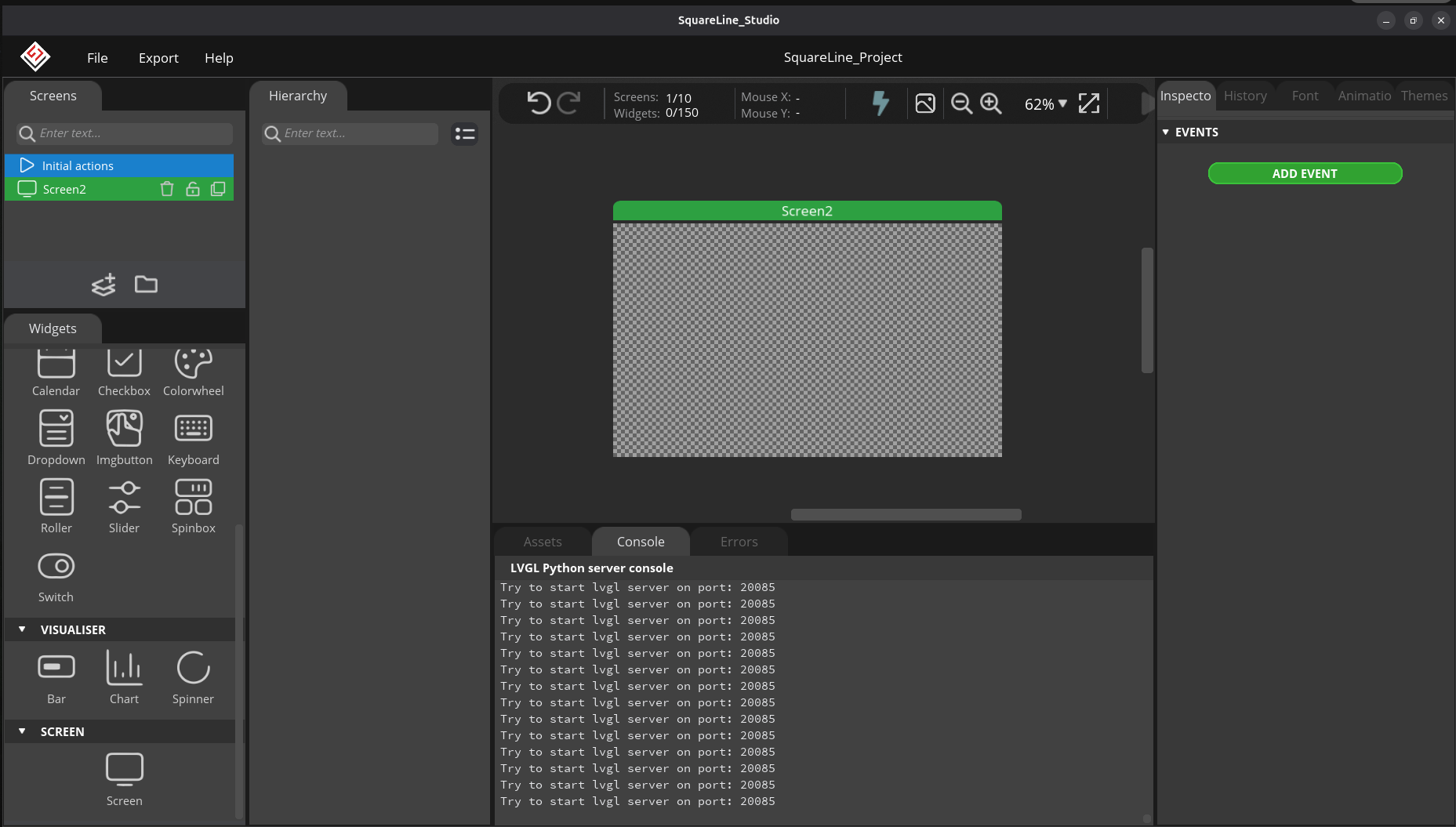Open the 62% zoom level dropdown

tap(1046, 104)
